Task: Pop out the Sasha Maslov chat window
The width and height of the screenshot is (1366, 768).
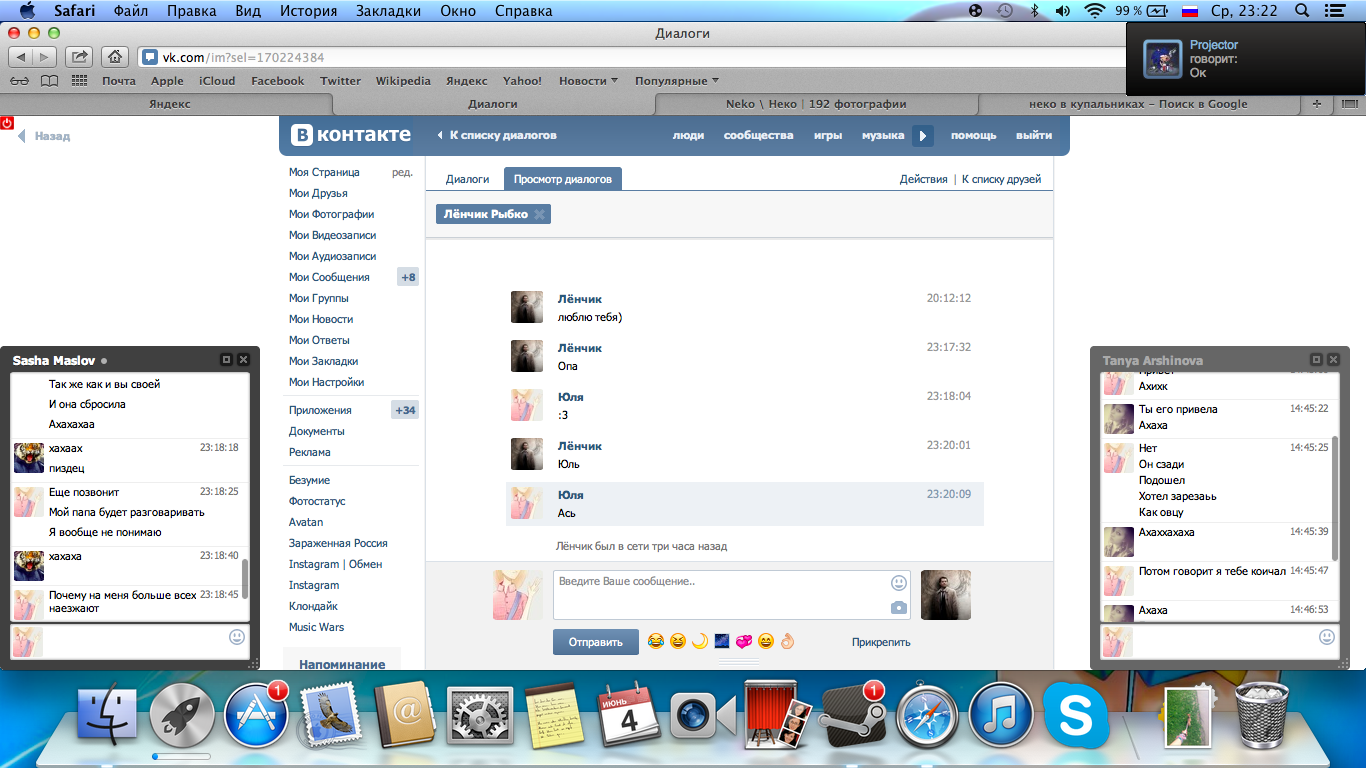Action: [x=226, y=360]
